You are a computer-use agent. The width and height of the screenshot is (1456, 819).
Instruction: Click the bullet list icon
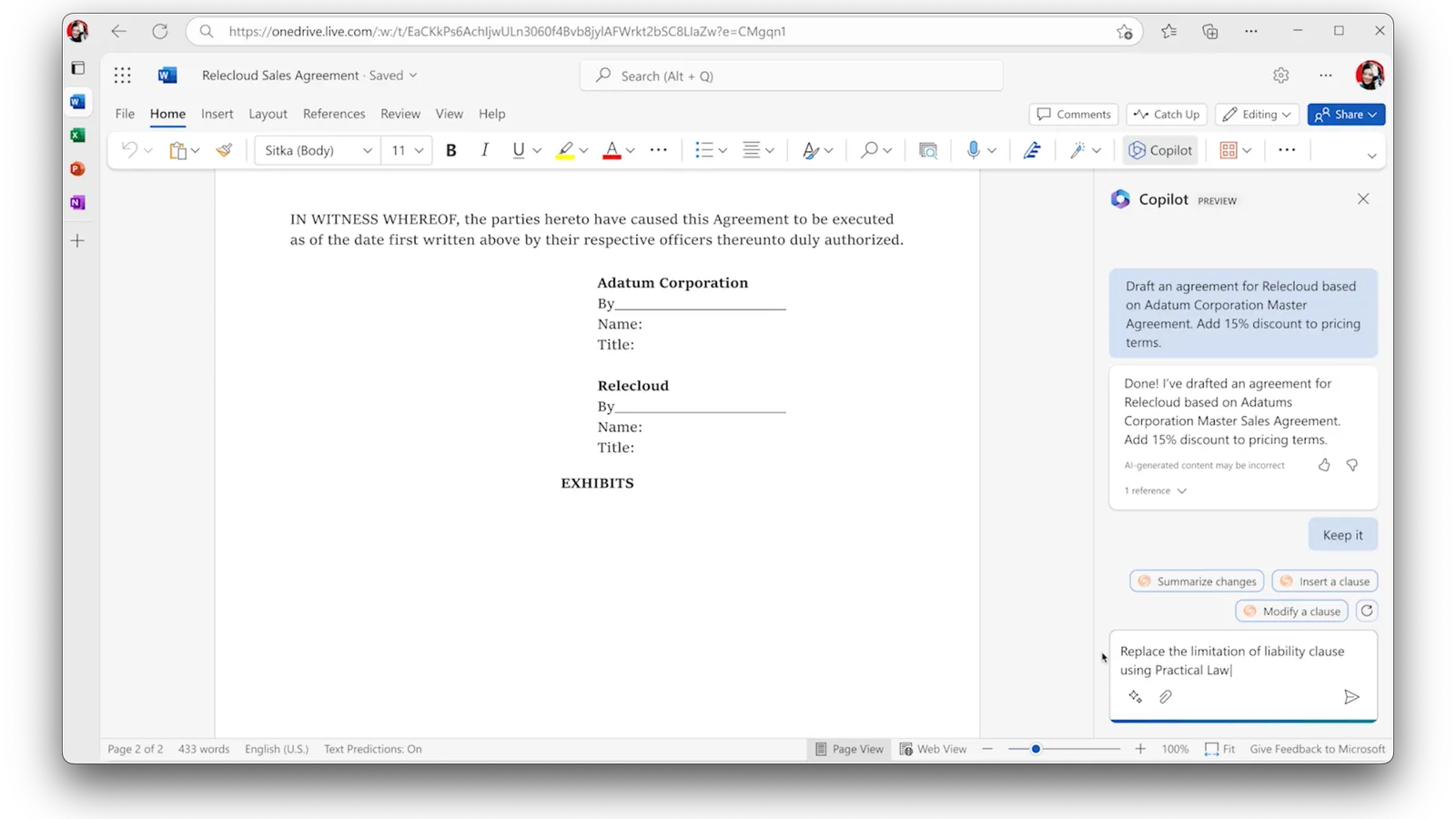click(x=703, y=150)
